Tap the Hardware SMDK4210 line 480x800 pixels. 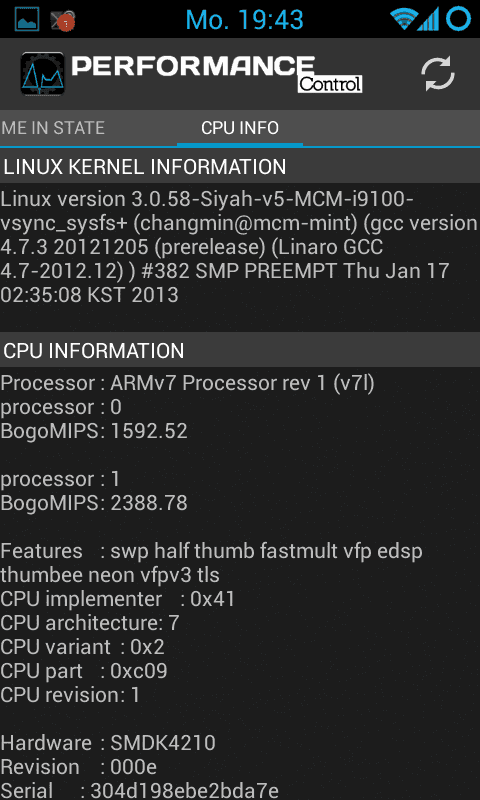pyautogui.click(x=108, y=743)
